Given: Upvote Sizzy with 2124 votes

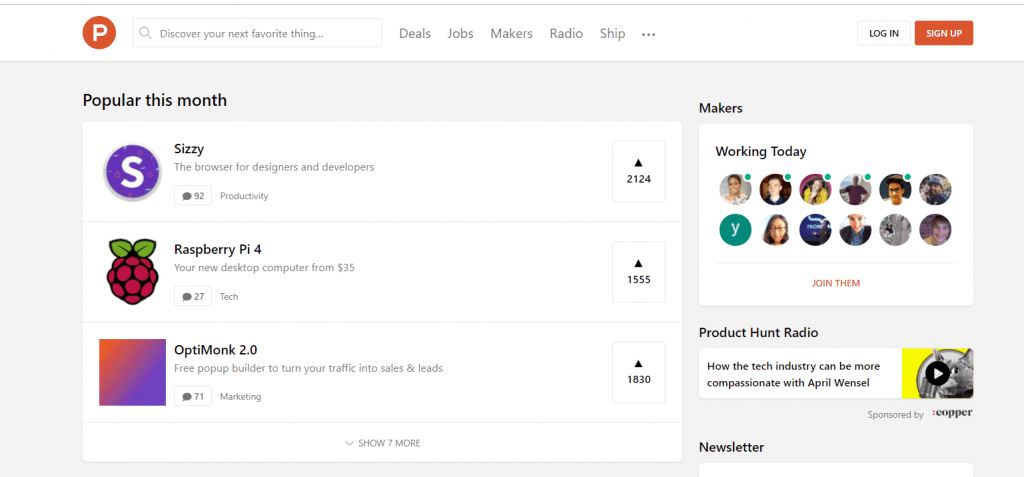Looking at the screenshot, I should (x=639, y=171).
